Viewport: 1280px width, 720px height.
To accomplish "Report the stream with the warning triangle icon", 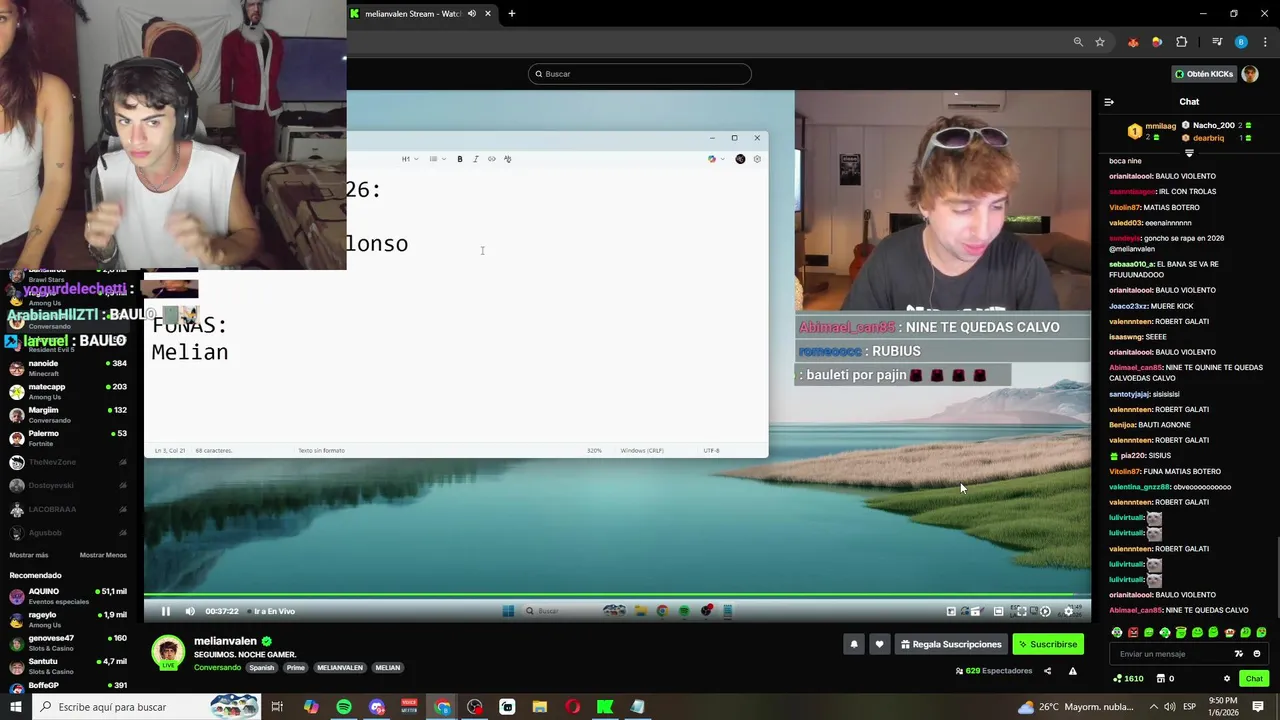I will pos(1073,671).
